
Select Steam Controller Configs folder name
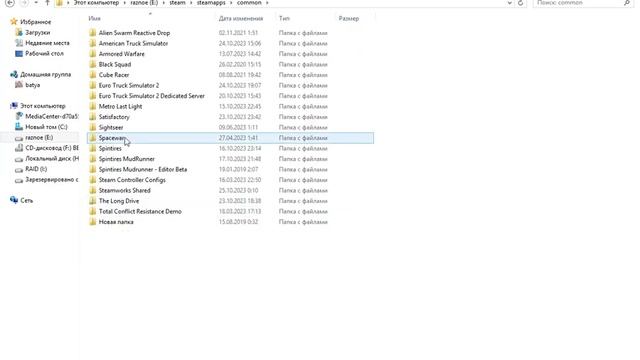pos(132,180)
